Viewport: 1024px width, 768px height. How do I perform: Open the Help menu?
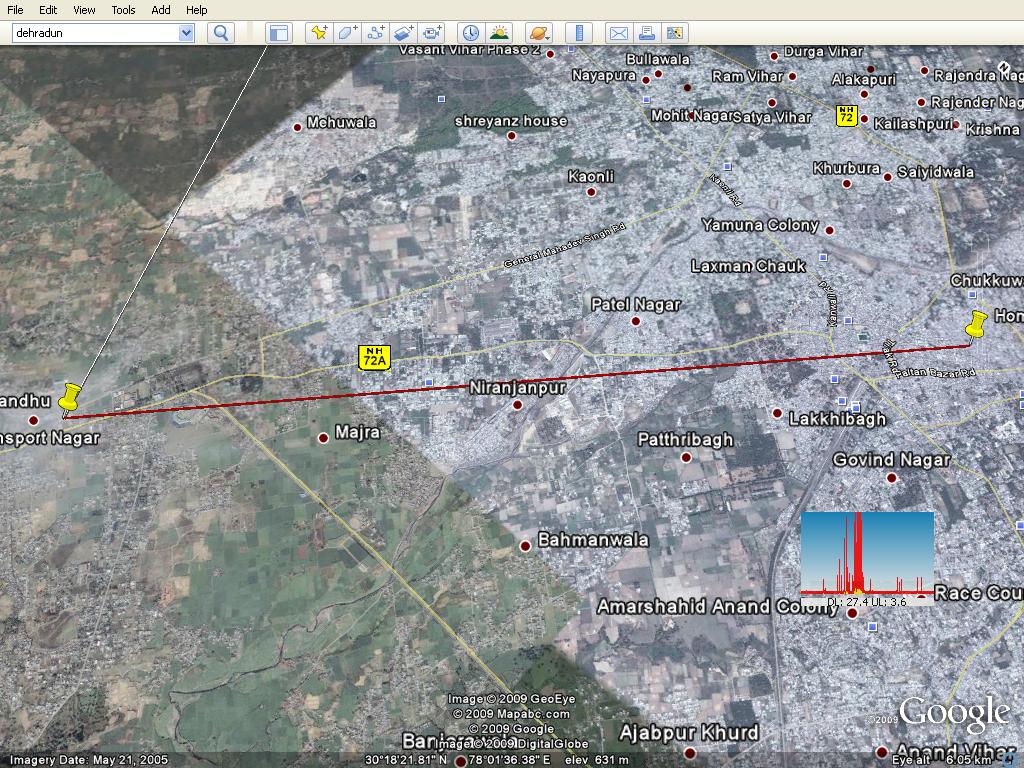(x=197, y=10)
